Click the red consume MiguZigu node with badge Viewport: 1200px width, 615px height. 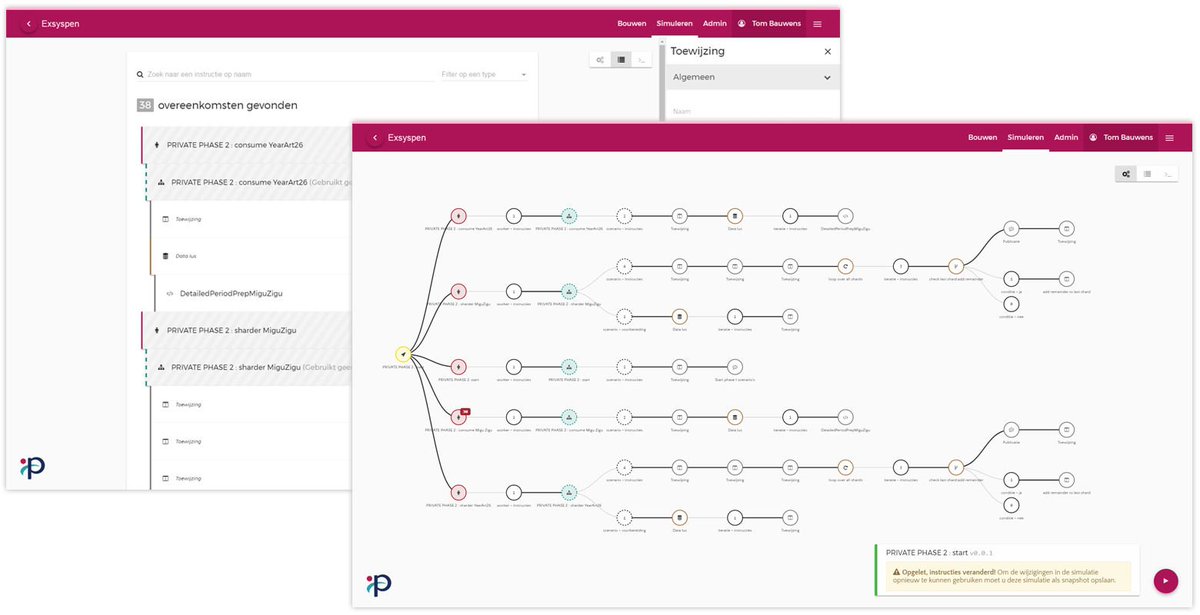[x=458, y=417]
